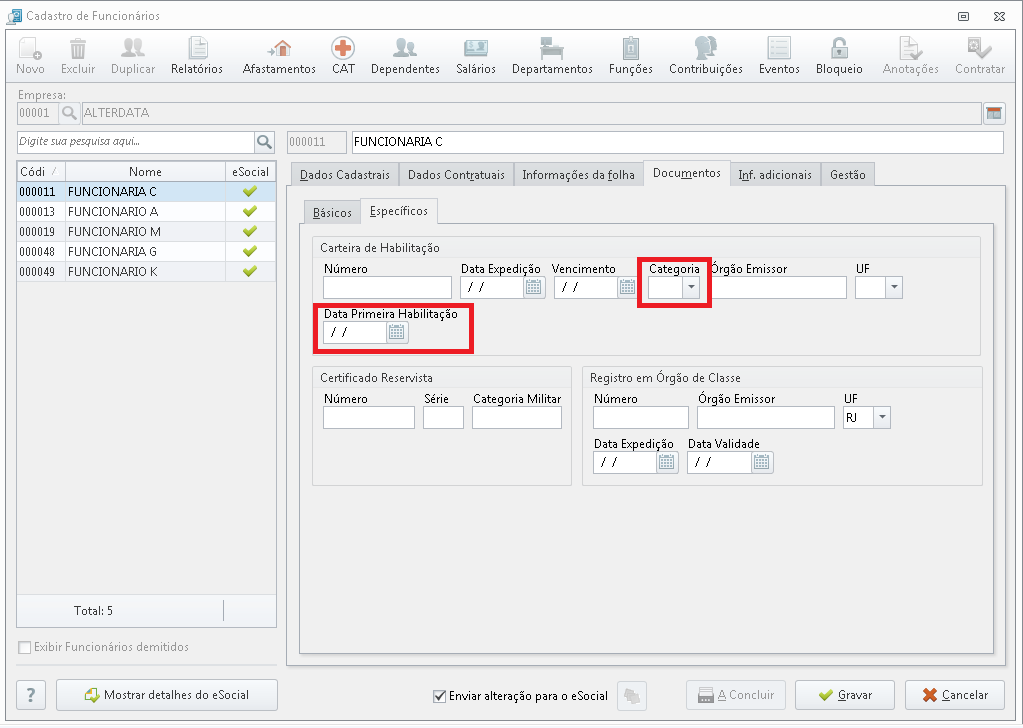
Task: Expand the UF dropdown showing RJ
Action: tap(882, 417)
